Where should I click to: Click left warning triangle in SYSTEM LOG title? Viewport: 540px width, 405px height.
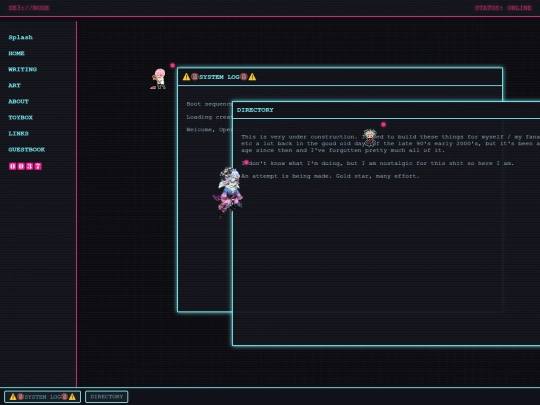(186, 77)
